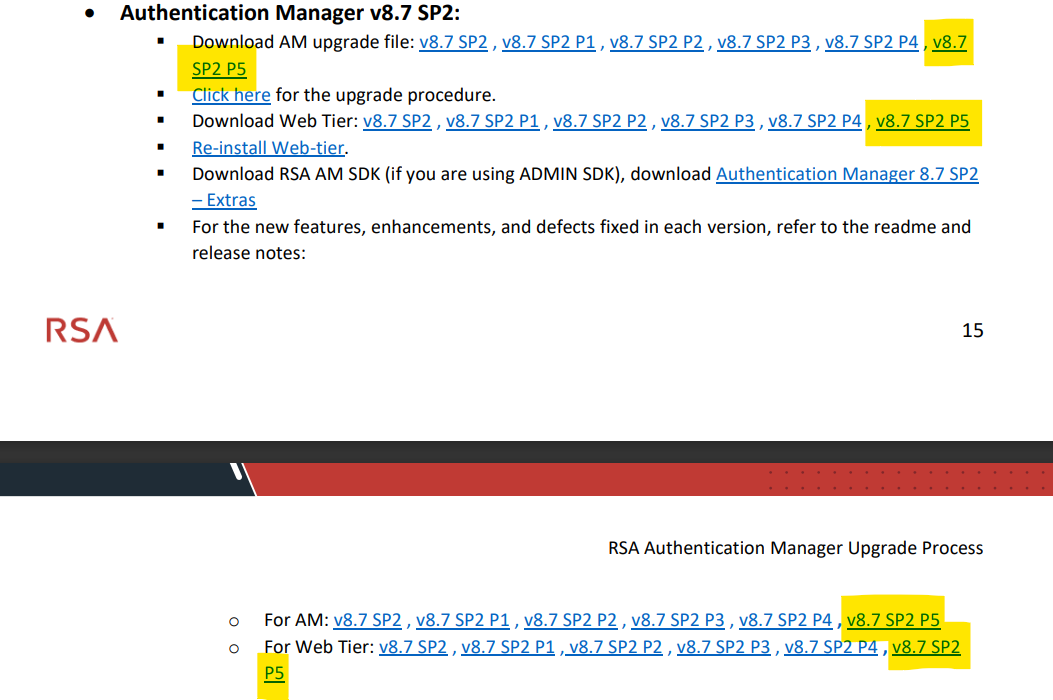This screenshot has height=700, width=1053.
Task: Open highlighted P5 link in 'For Web Tier' line
Action: (x=274, y=673)
